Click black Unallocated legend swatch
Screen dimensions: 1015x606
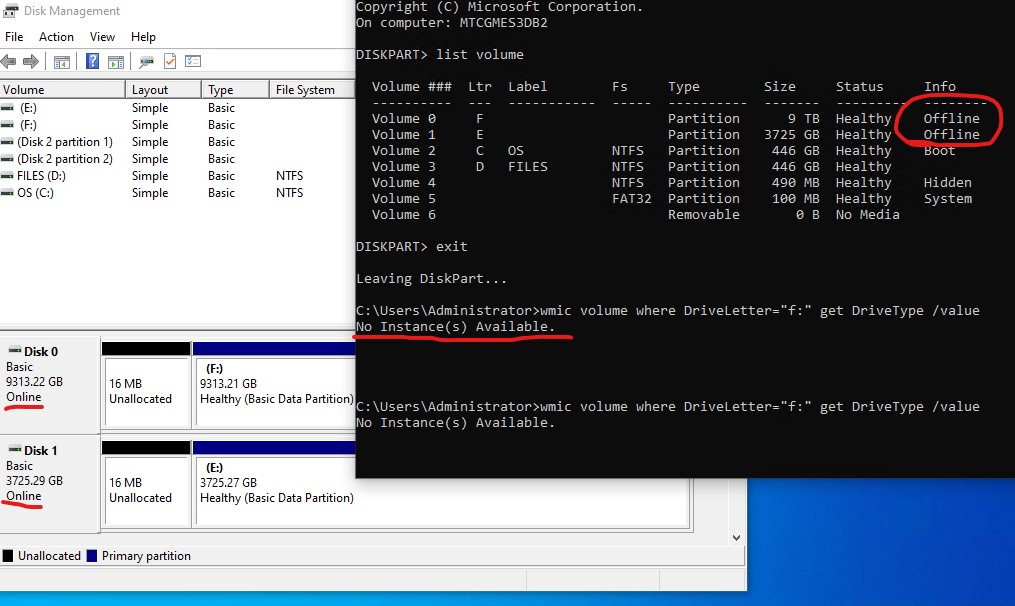point(8,556)
